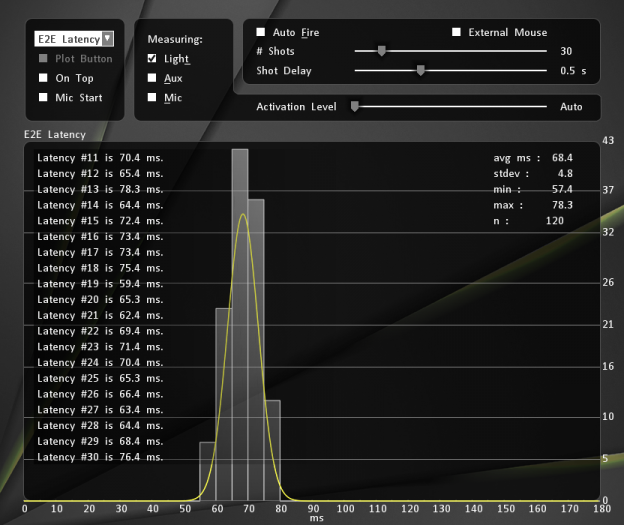Enable the Aux measuring checkbox

point(152,78)
